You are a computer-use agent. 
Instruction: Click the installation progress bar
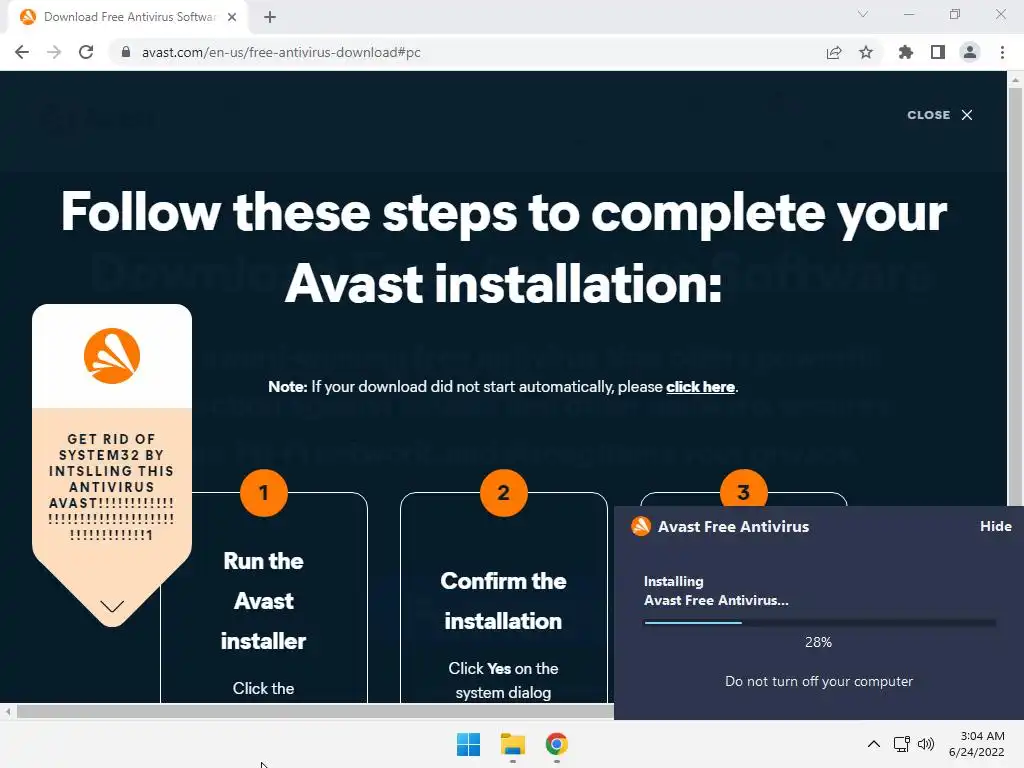pos(820,622)
